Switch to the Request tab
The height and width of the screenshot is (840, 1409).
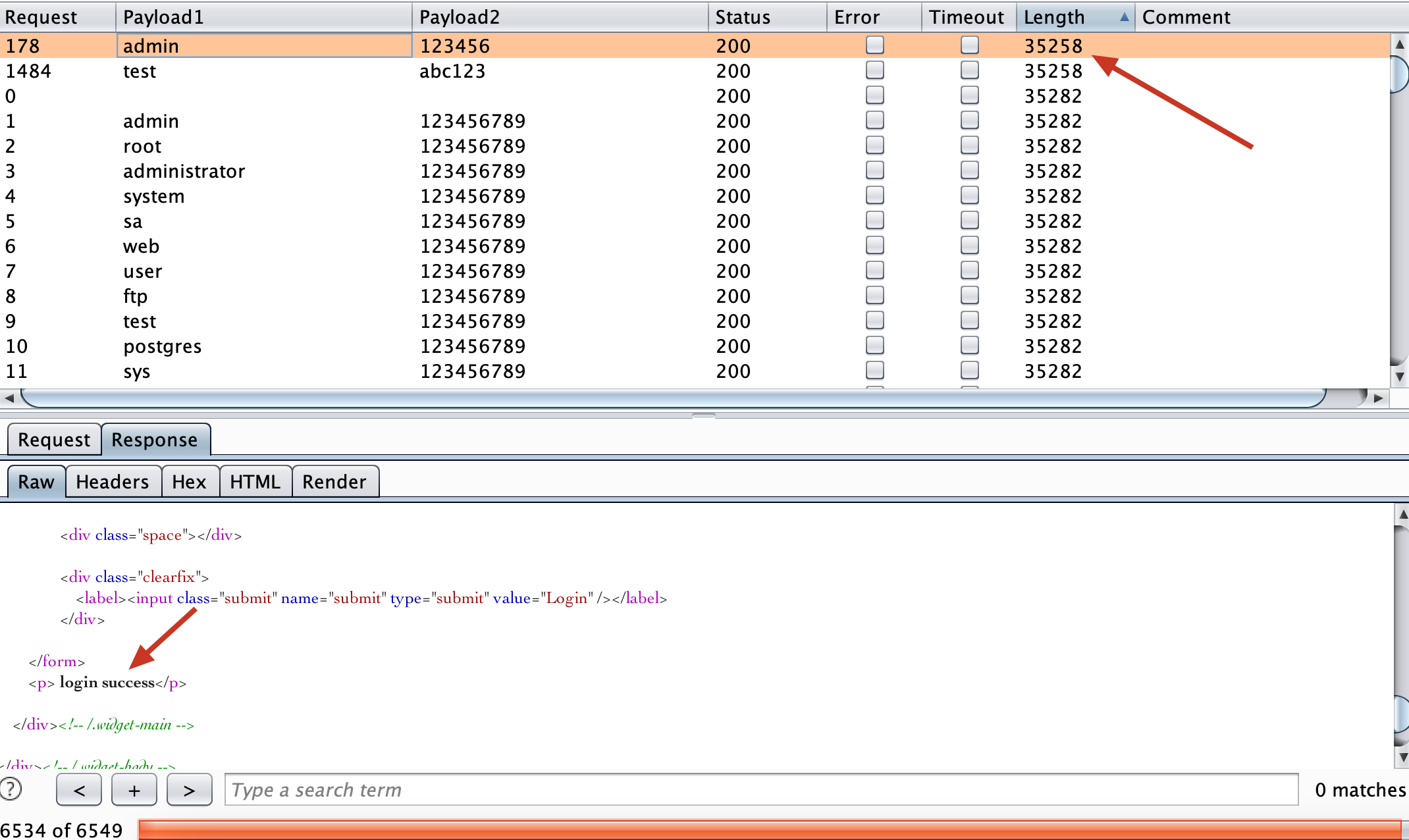tap(54, 440)
